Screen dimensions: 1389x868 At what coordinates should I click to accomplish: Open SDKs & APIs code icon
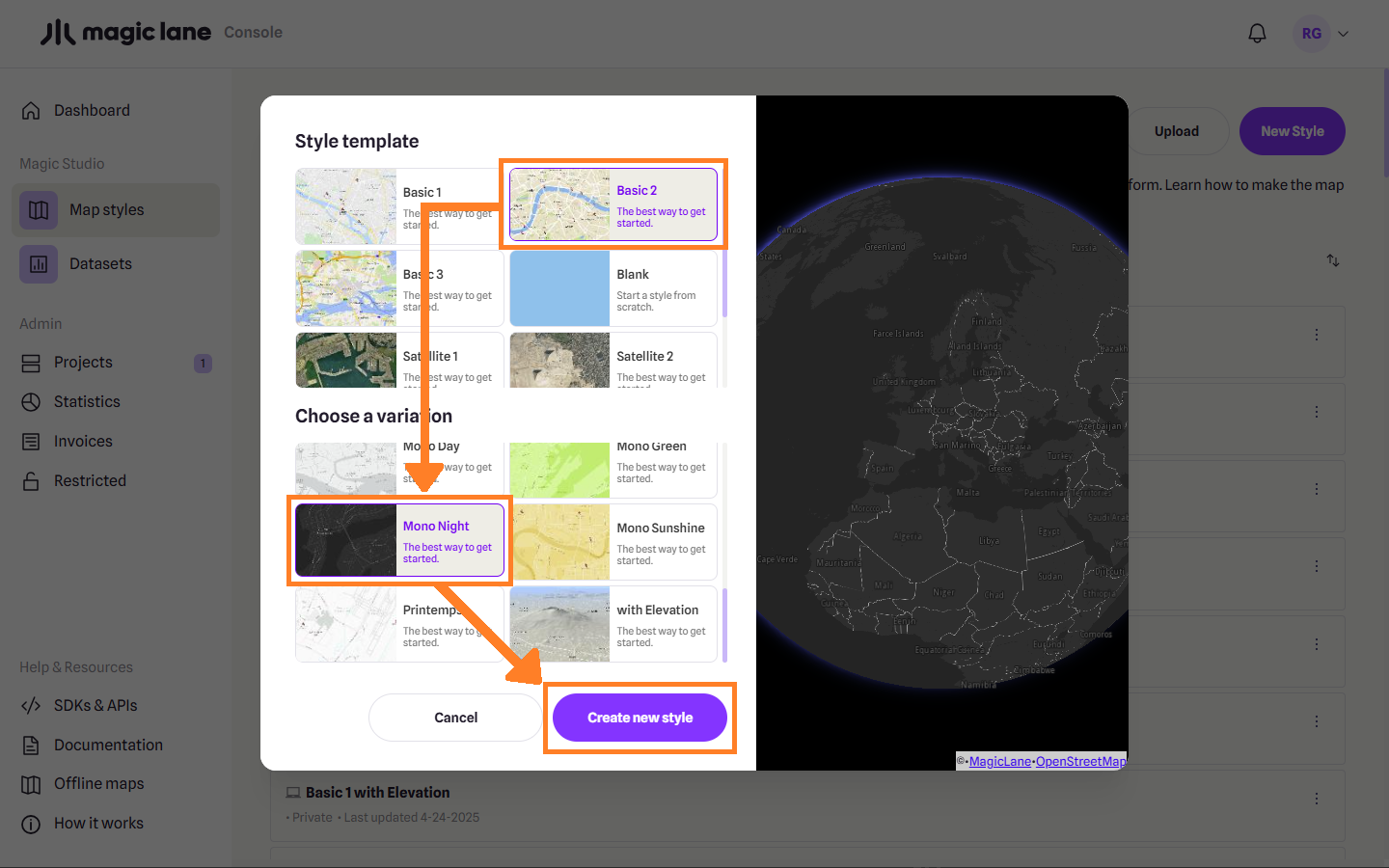pyautogui.click(x=31, y=706)
